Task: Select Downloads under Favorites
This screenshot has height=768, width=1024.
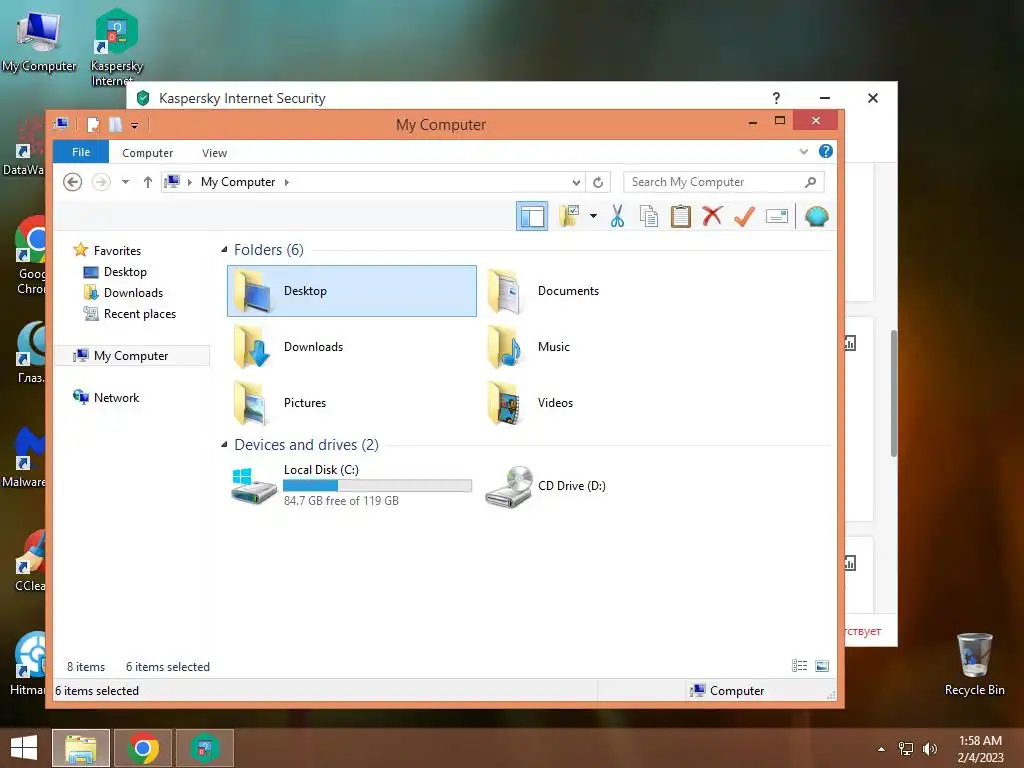Action: click(123, 293)
